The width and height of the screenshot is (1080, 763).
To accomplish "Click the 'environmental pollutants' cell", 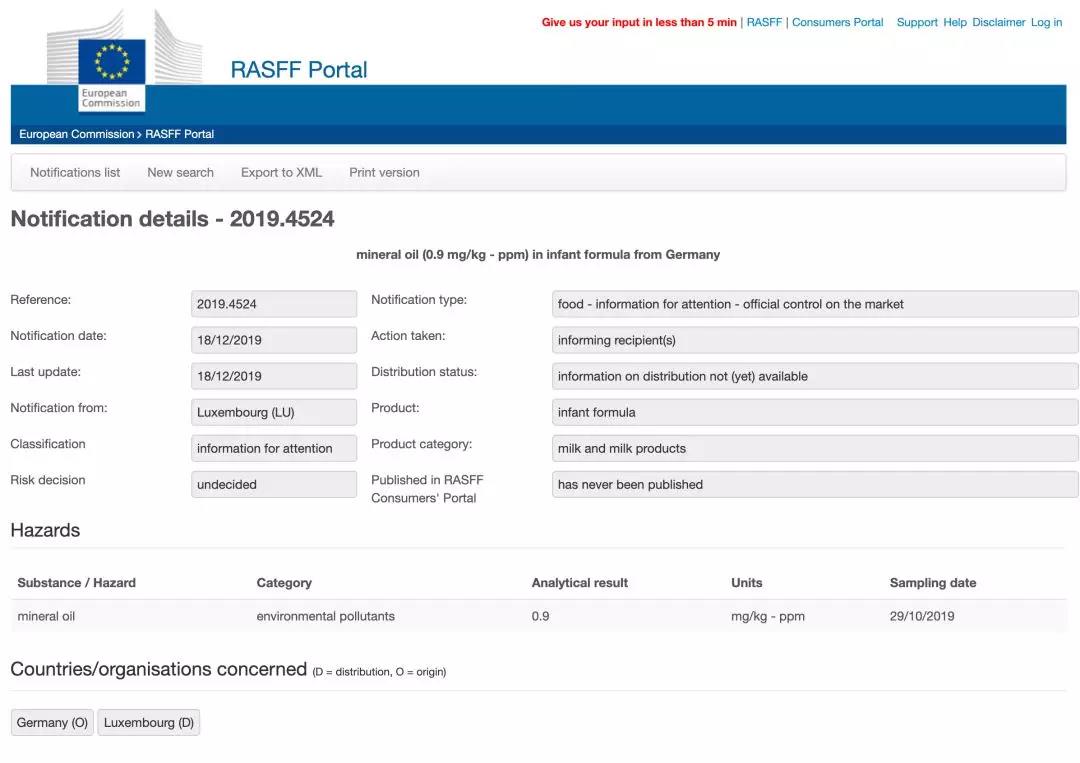I will click(x=326, y=616).
